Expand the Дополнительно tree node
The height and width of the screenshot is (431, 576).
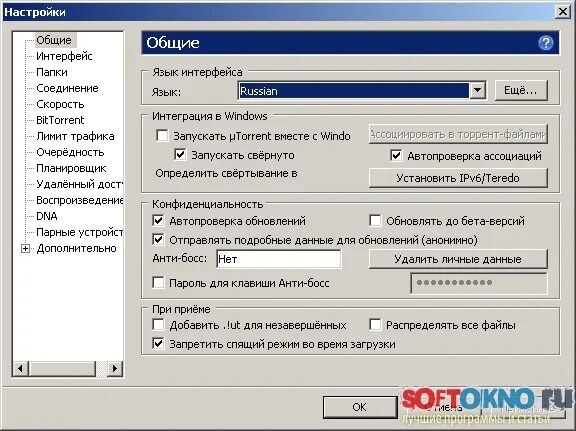[25, 249]
